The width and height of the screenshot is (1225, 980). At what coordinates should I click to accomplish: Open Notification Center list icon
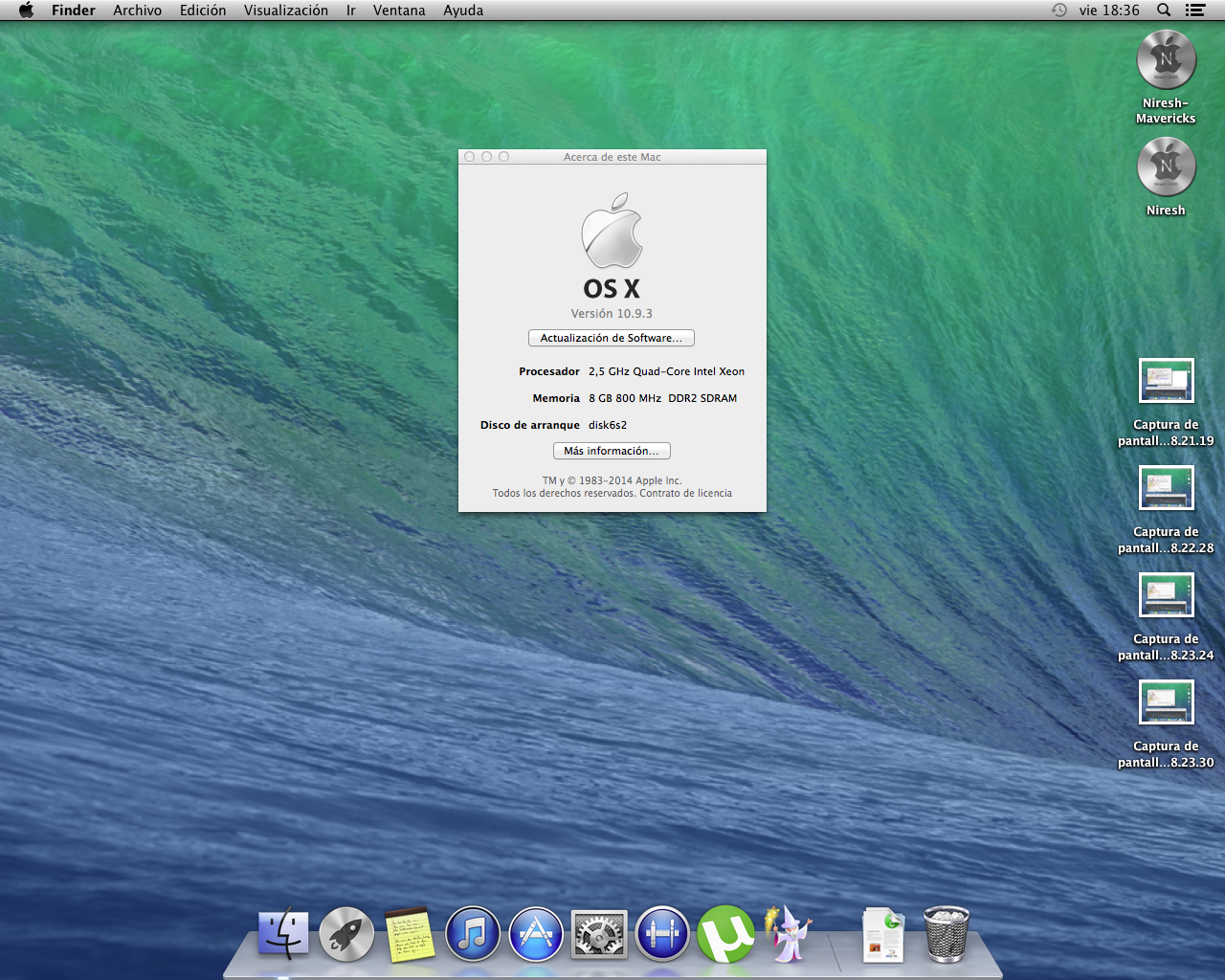coord(1194,11)
